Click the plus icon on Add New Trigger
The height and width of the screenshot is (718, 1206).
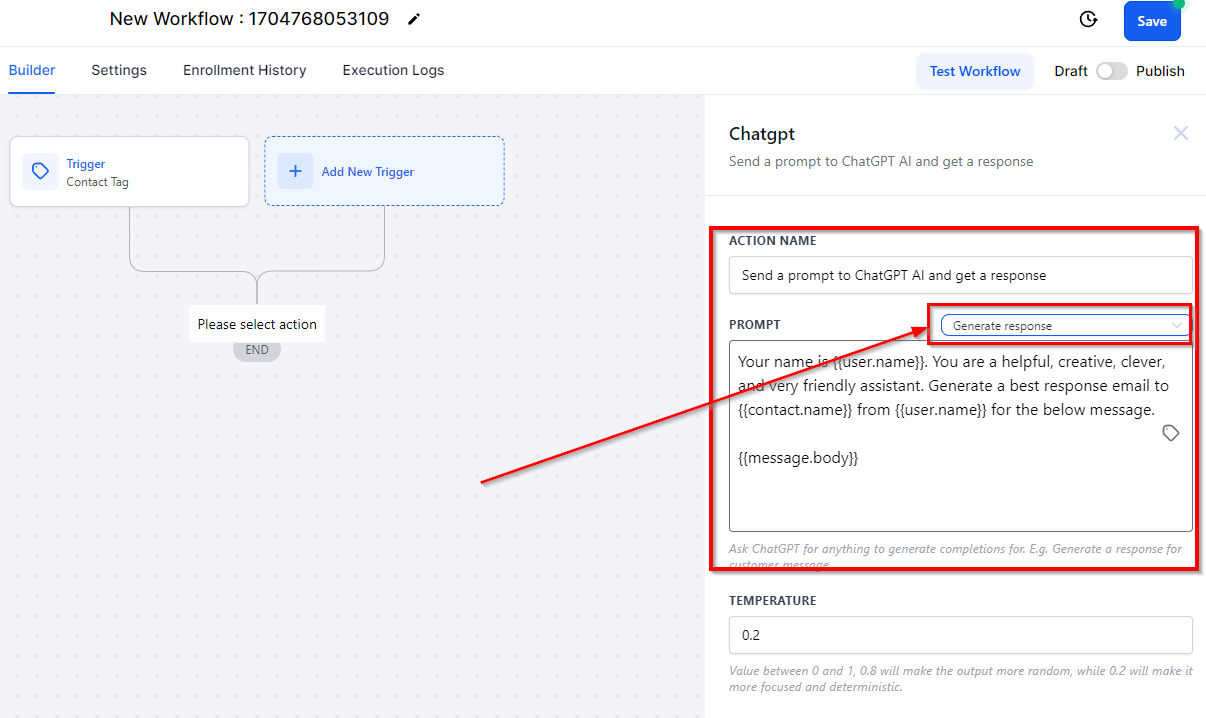coord(295,172)
